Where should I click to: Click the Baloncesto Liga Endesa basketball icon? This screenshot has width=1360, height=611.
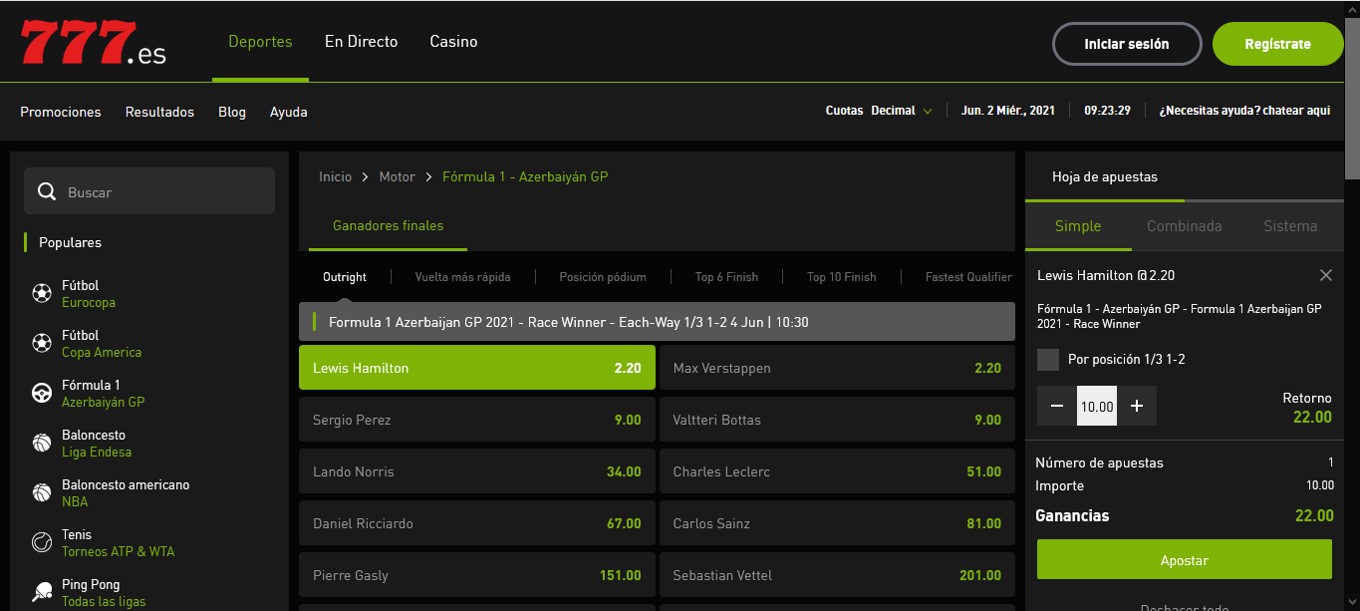42,443
